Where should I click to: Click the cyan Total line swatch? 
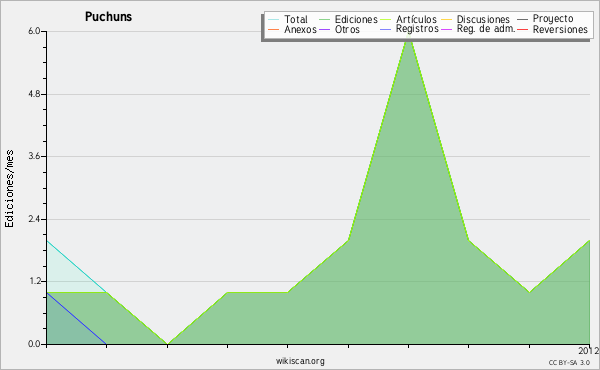coord(273,20)
